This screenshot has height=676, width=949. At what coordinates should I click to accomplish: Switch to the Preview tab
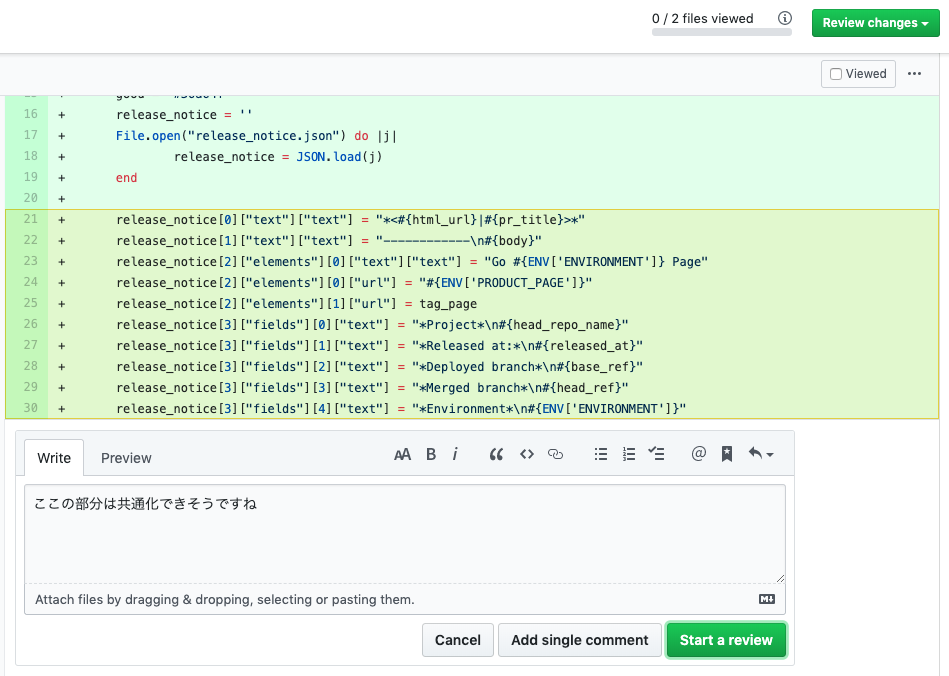(x=126, y=458)
